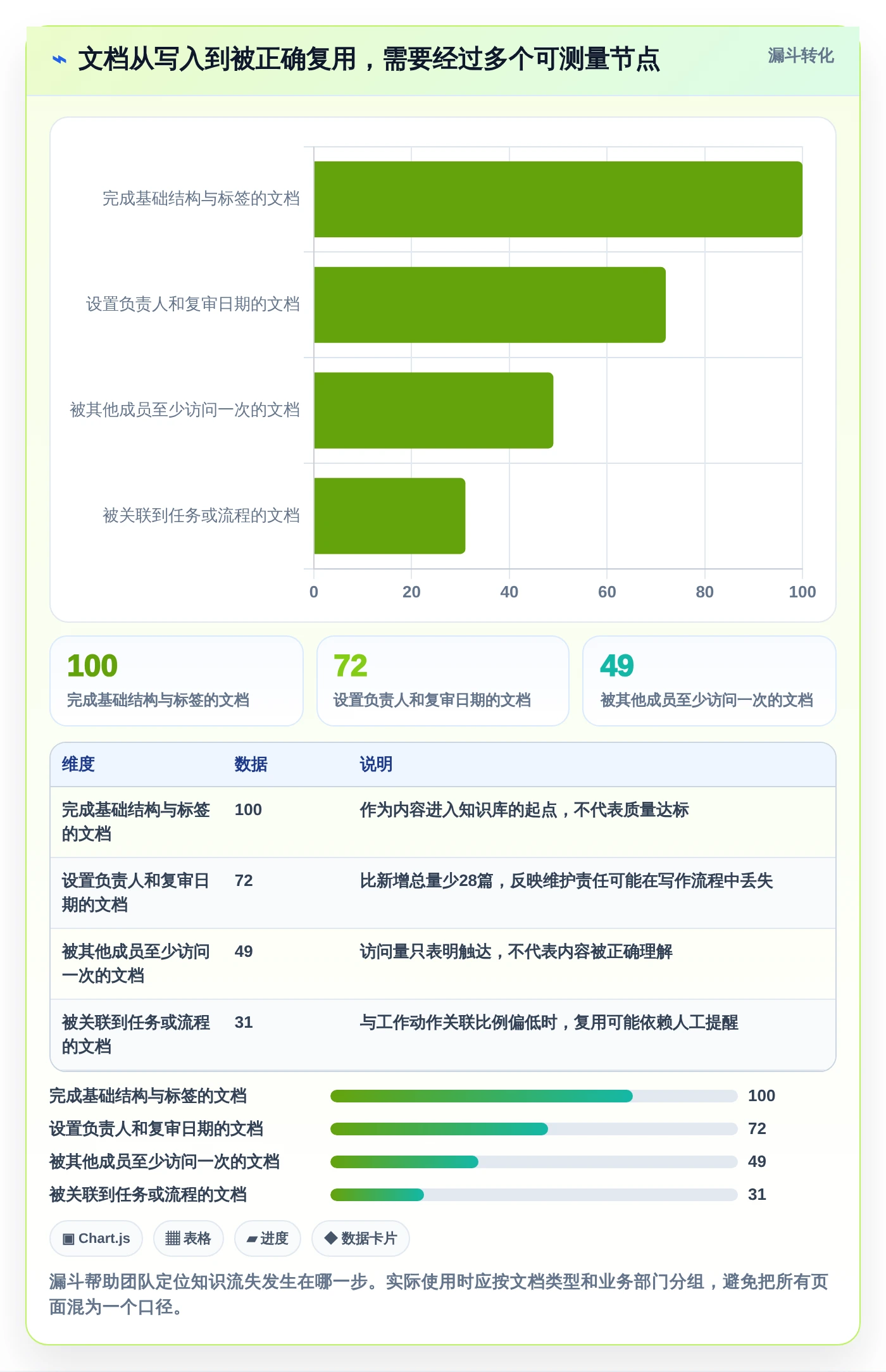Click the 数据卡片 chip
Viewport: 886px width, 1372px height.
pos(361,1238)
